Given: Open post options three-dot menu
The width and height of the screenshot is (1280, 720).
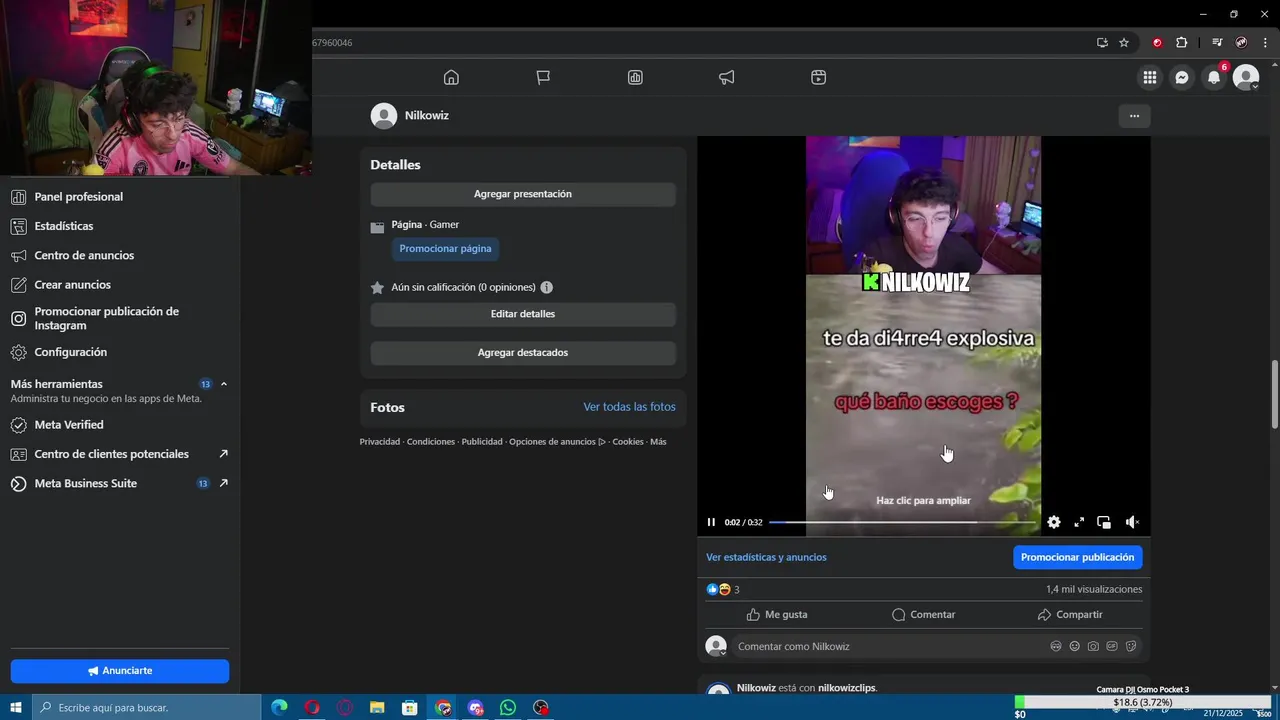Looking at the screenshot, I should [x=1134, y=116].
